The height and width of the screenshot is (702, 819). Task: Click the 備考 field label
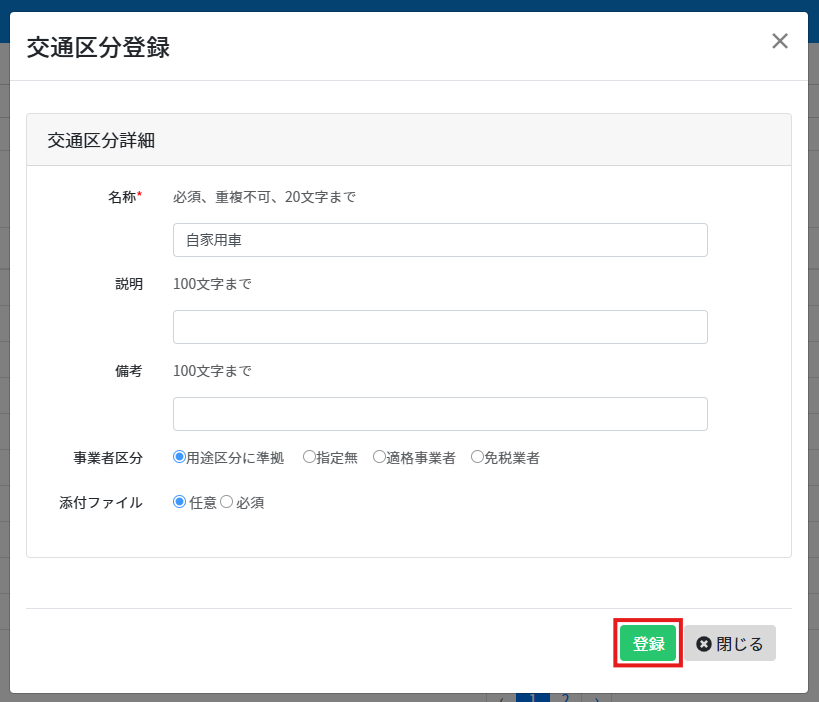pos(129,371)
